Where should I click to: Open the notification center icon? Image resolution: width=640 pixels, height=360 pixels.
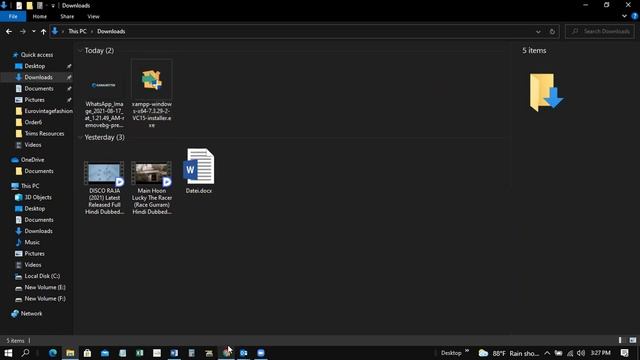(624, 353)
